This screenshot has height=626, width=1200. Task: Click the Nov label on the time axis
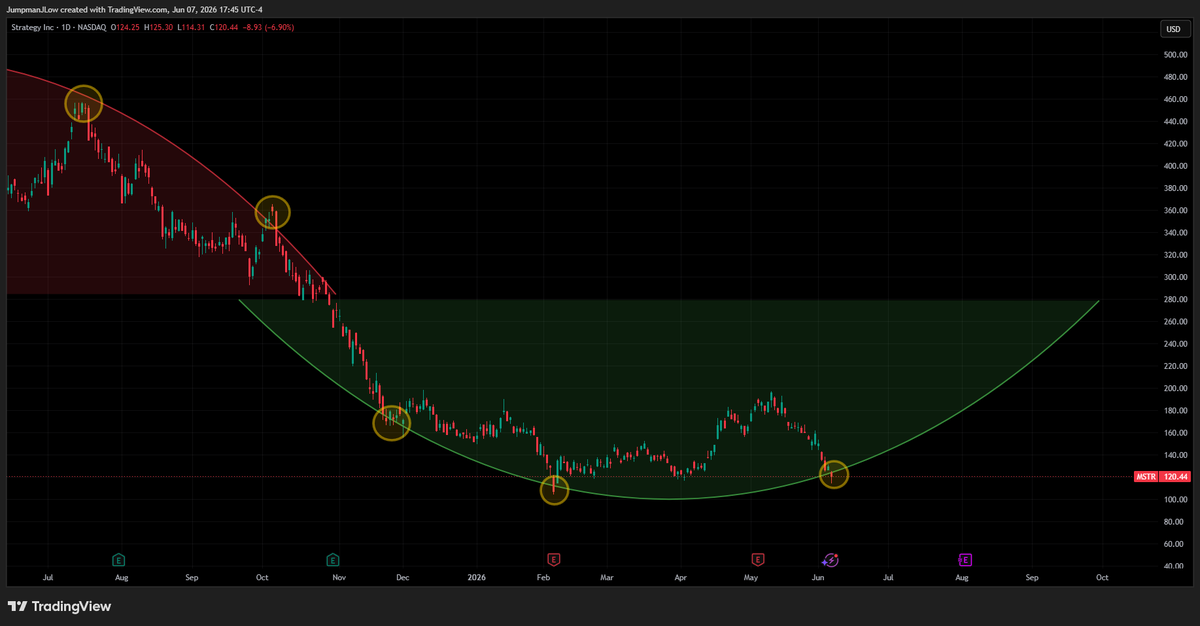point(339,578)
